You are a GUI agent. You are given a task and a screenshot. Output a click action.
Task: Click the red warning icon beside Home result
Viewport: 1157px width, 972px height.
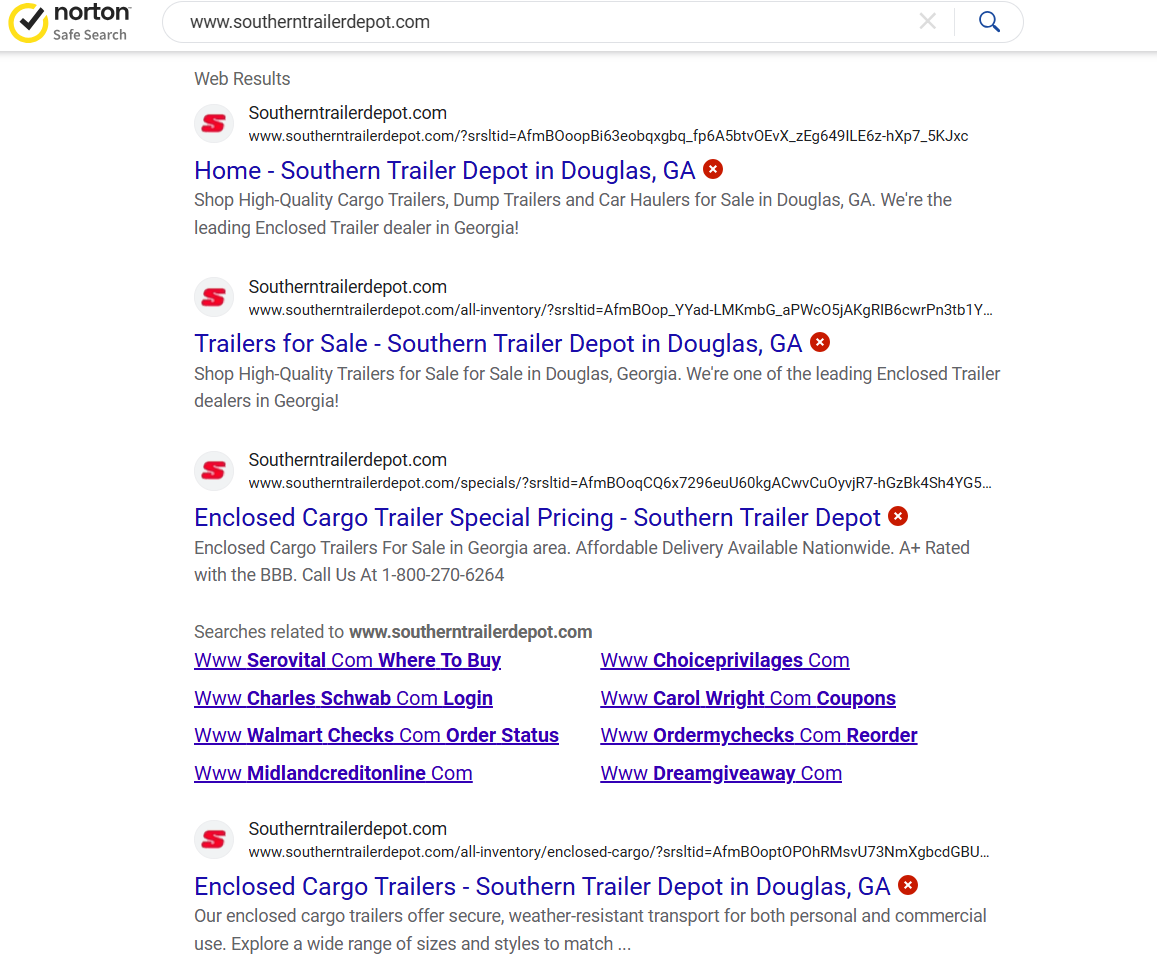713,169
